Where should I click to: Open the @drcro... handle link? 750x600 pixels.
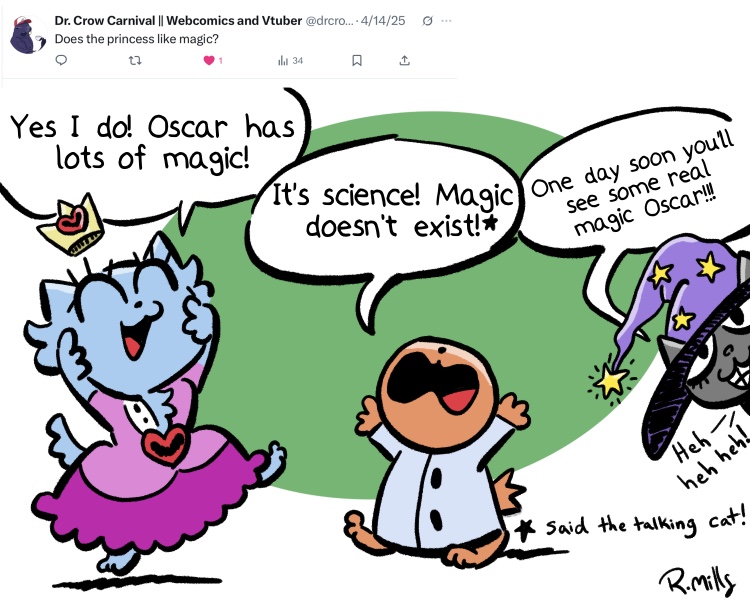[329, 21]
